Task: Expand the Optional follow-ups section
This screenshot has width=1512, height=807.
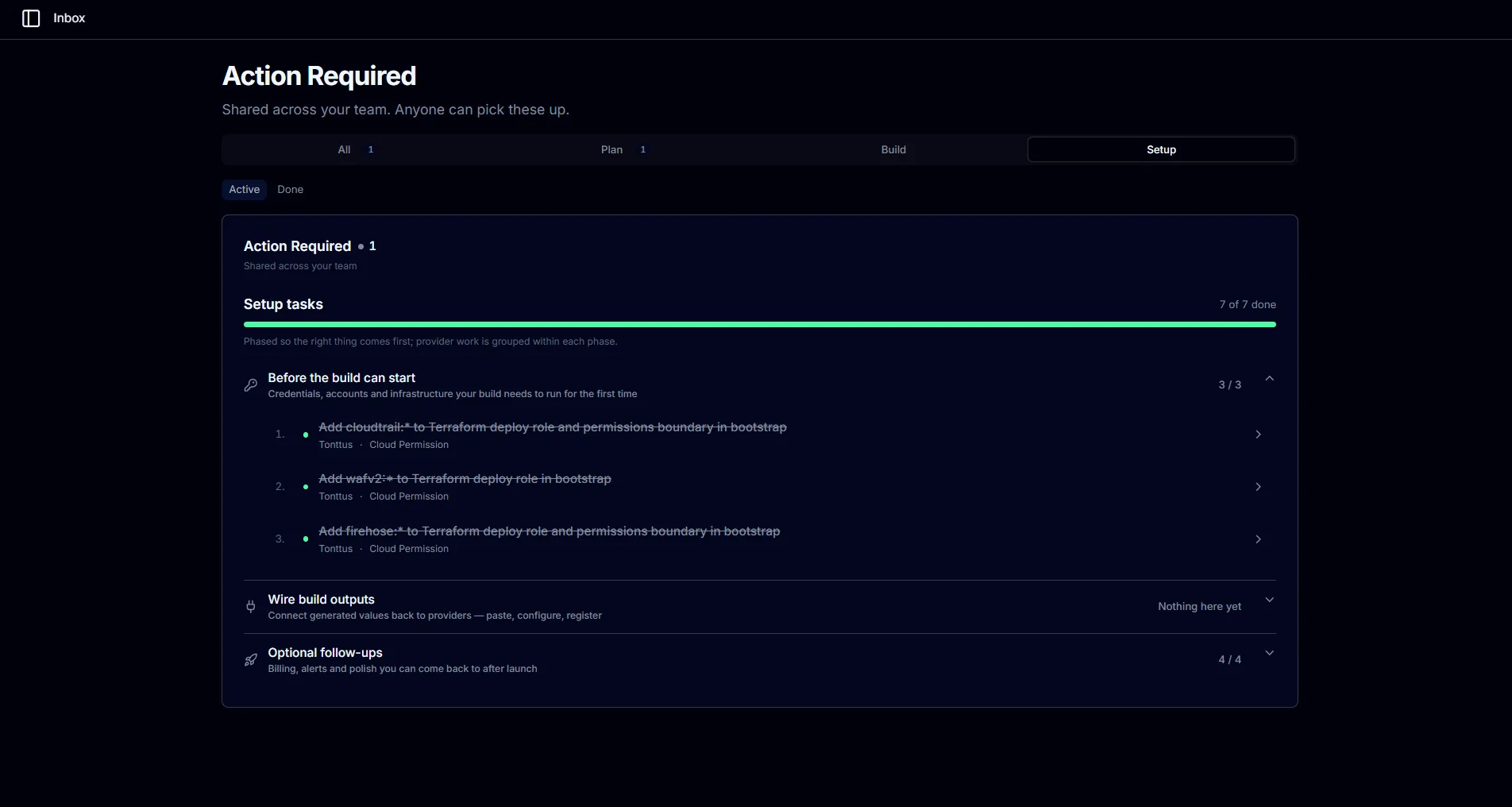Action: coord(1269,654)
